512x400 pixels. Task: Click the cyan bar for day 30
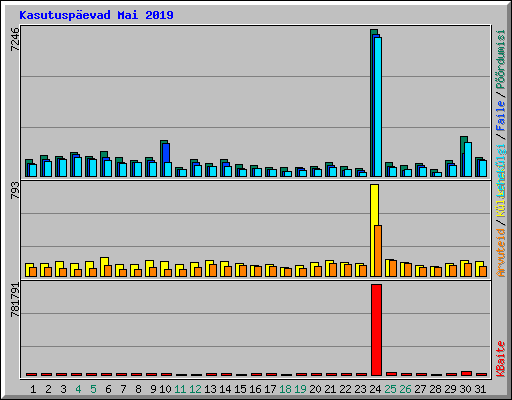pos(468,159)
